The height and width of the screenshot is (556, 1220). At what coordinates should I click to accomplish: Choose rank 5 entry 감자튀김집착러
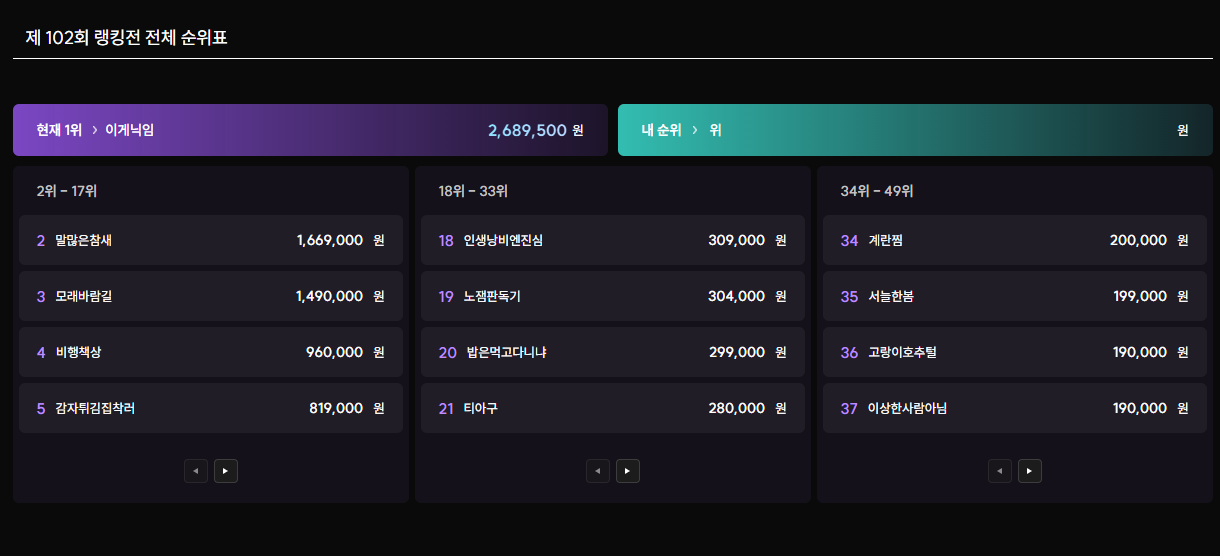click(211, 408)
